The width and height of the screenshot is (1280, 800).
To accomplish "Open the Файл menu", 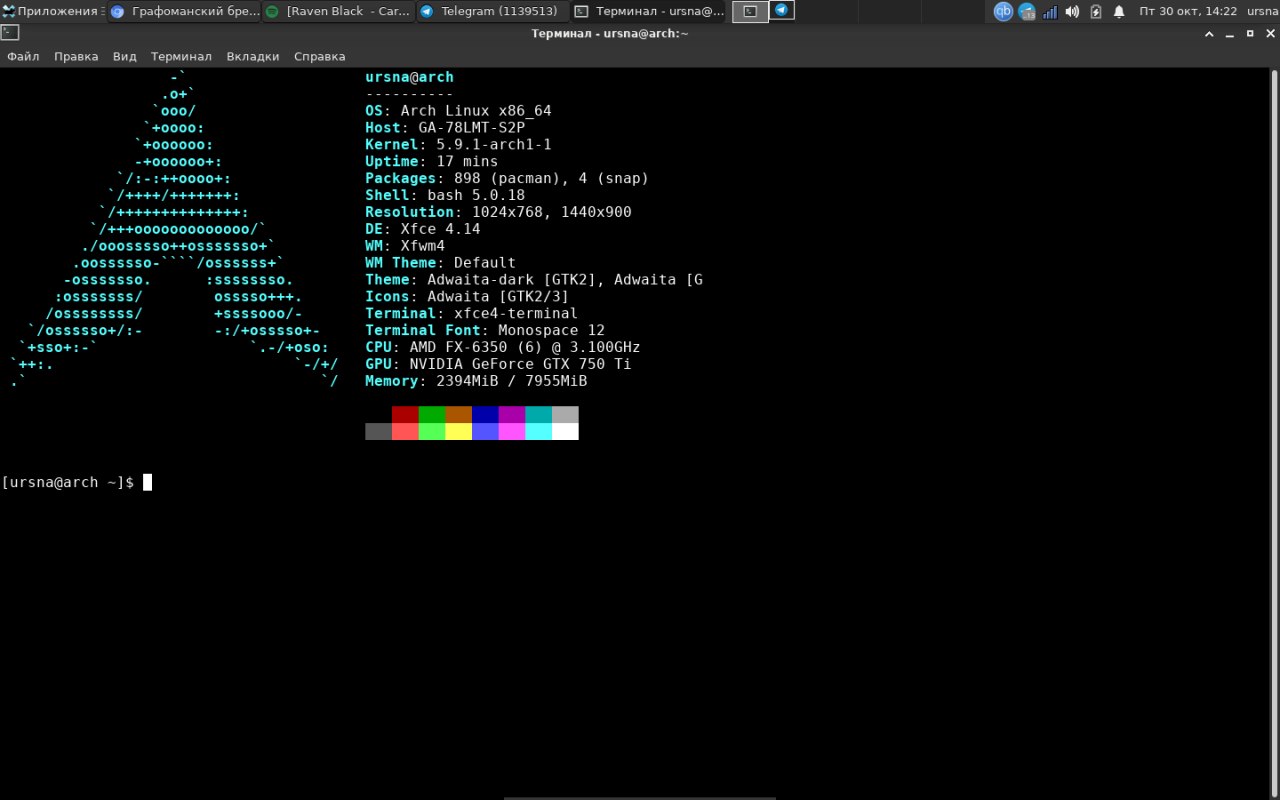I will pos(23,56).
